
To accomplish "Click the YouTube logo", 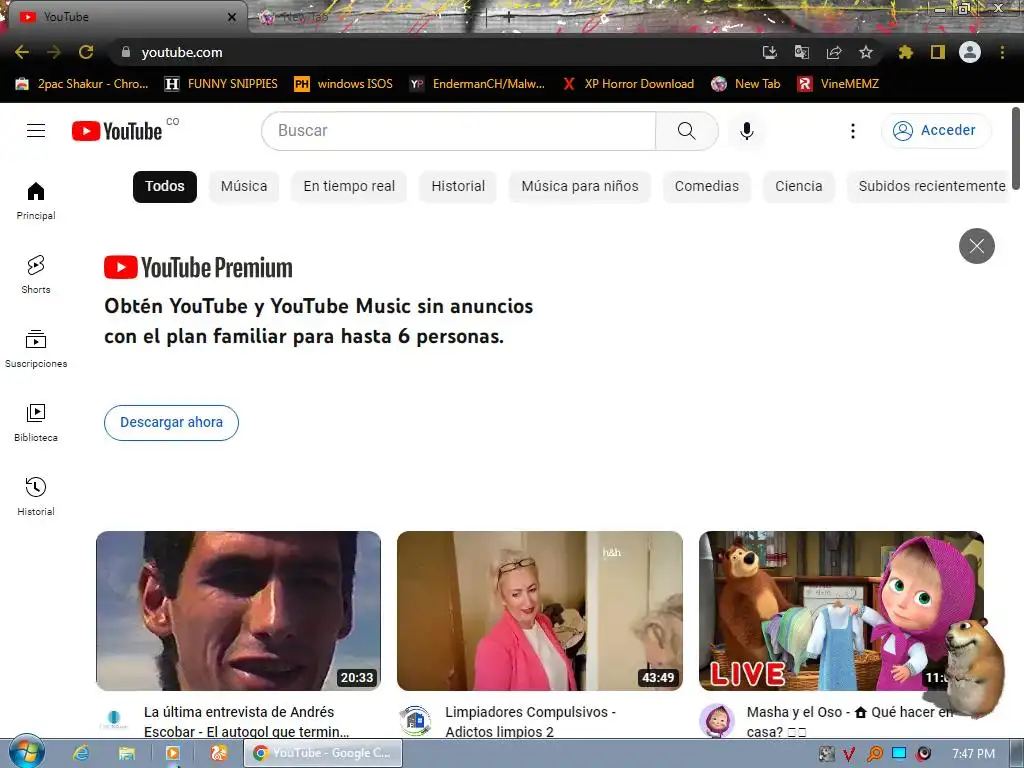I will tap(117, 131).
